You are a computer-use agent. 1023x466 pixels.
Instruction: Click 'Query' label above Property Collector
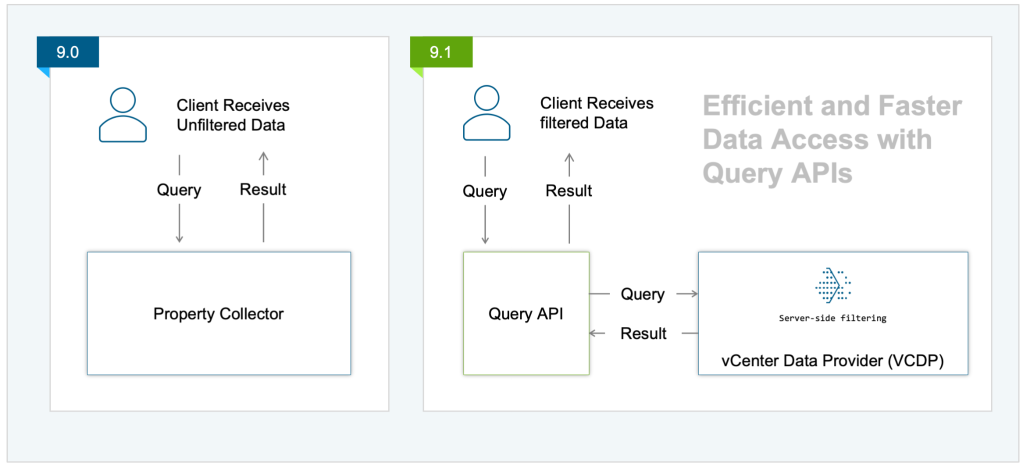point(179,191)
